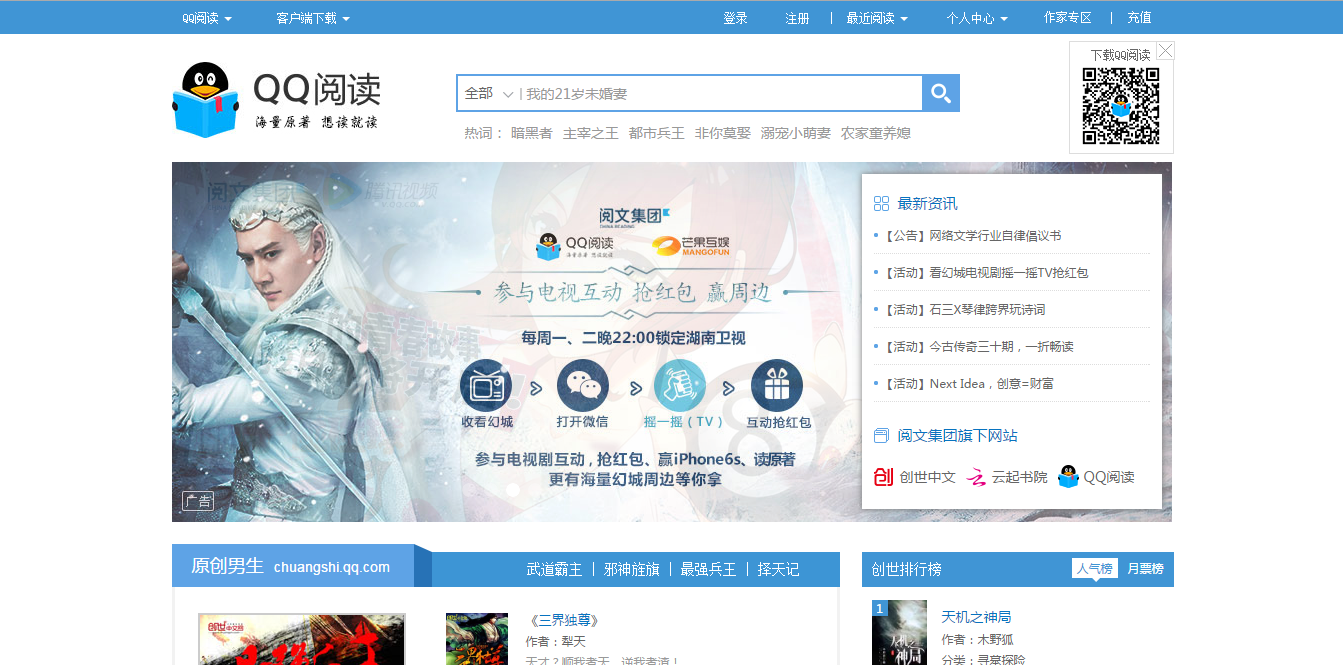Click hot word 主宰之王

[x=590, y=133]
